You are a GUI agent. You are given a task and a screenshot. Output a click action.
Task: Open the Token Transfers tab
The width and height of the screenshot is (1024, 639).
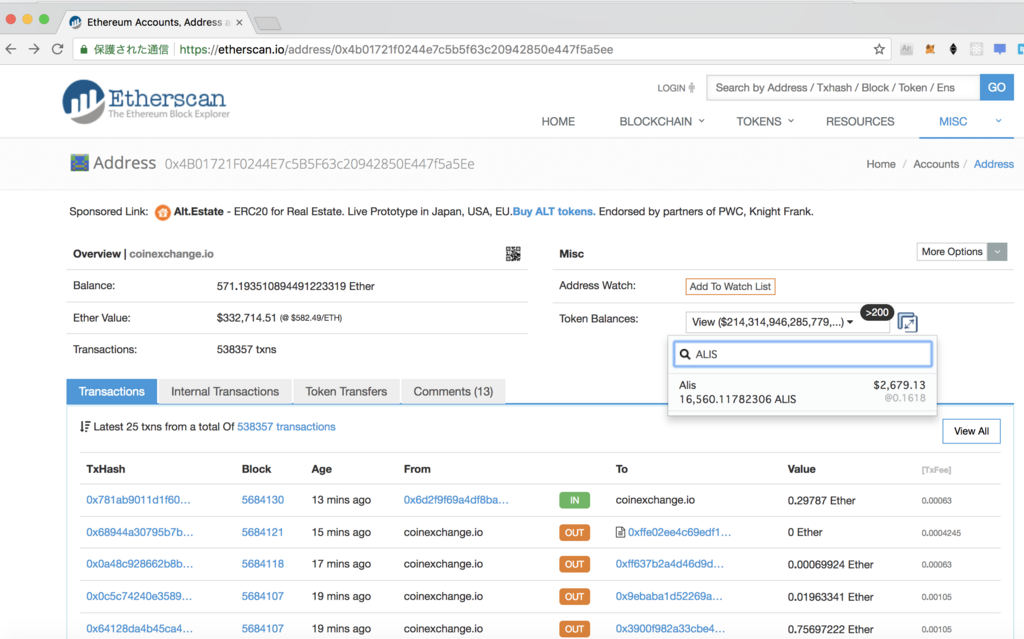346,391
